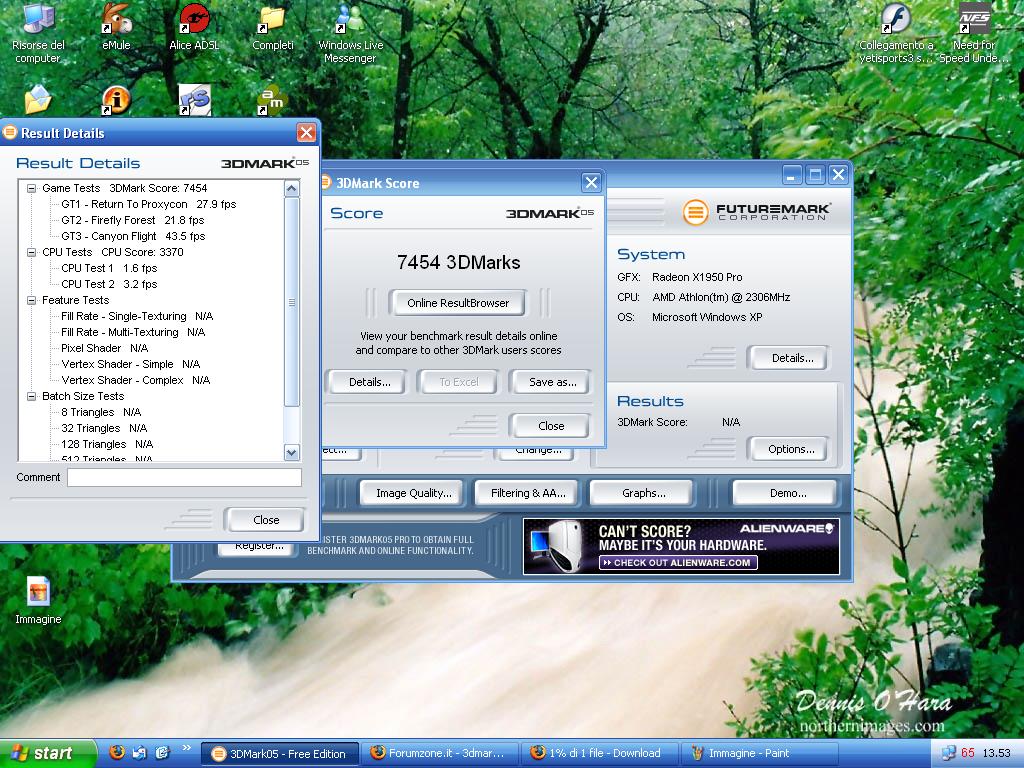Open the Collegamento a yetisports3 Flash shortcut
This screenshot has height=768, width=1024.
pyautogui.click(x=896, y=33)
